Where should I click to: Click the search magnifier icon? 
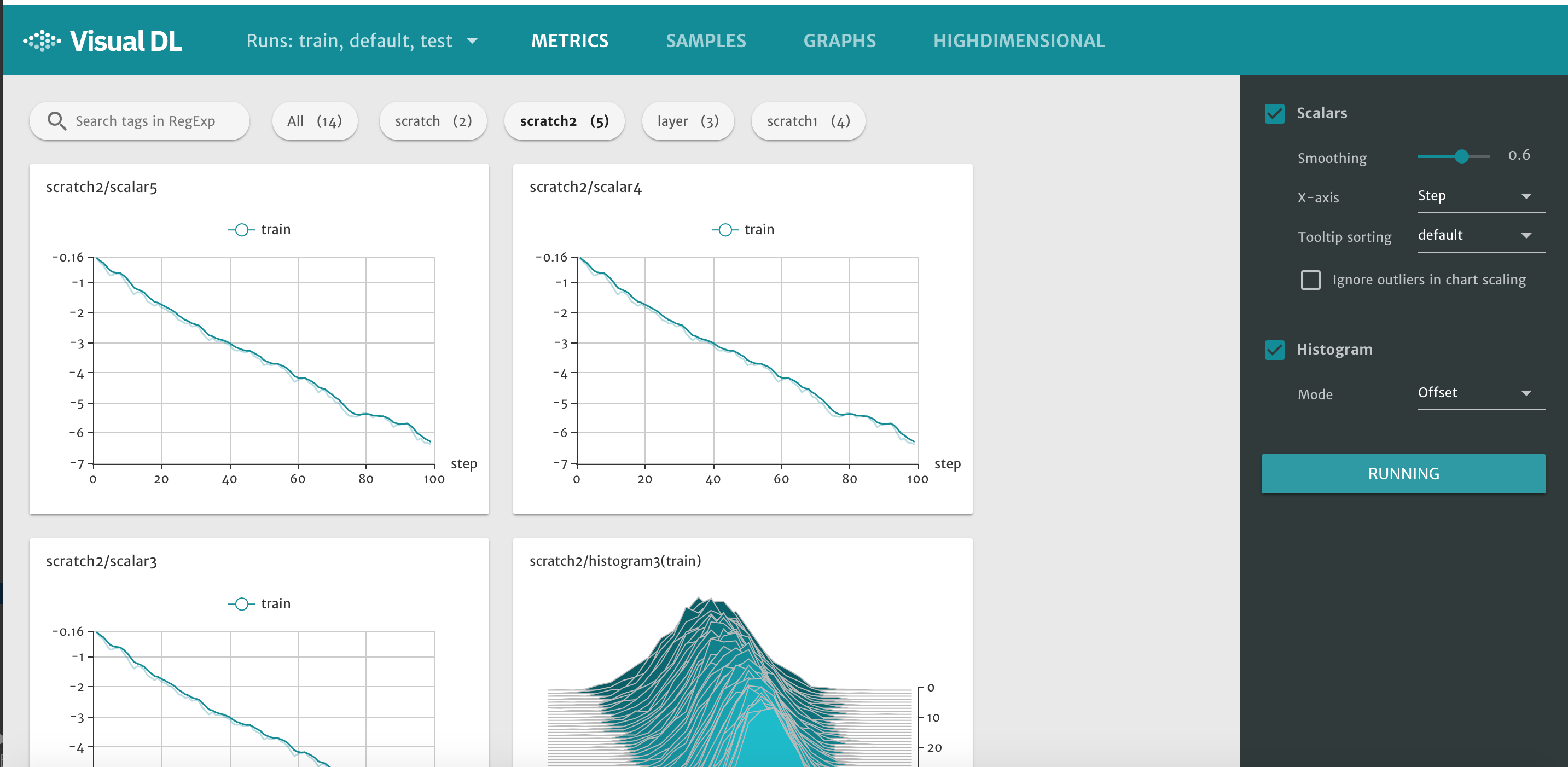point(56,120)
